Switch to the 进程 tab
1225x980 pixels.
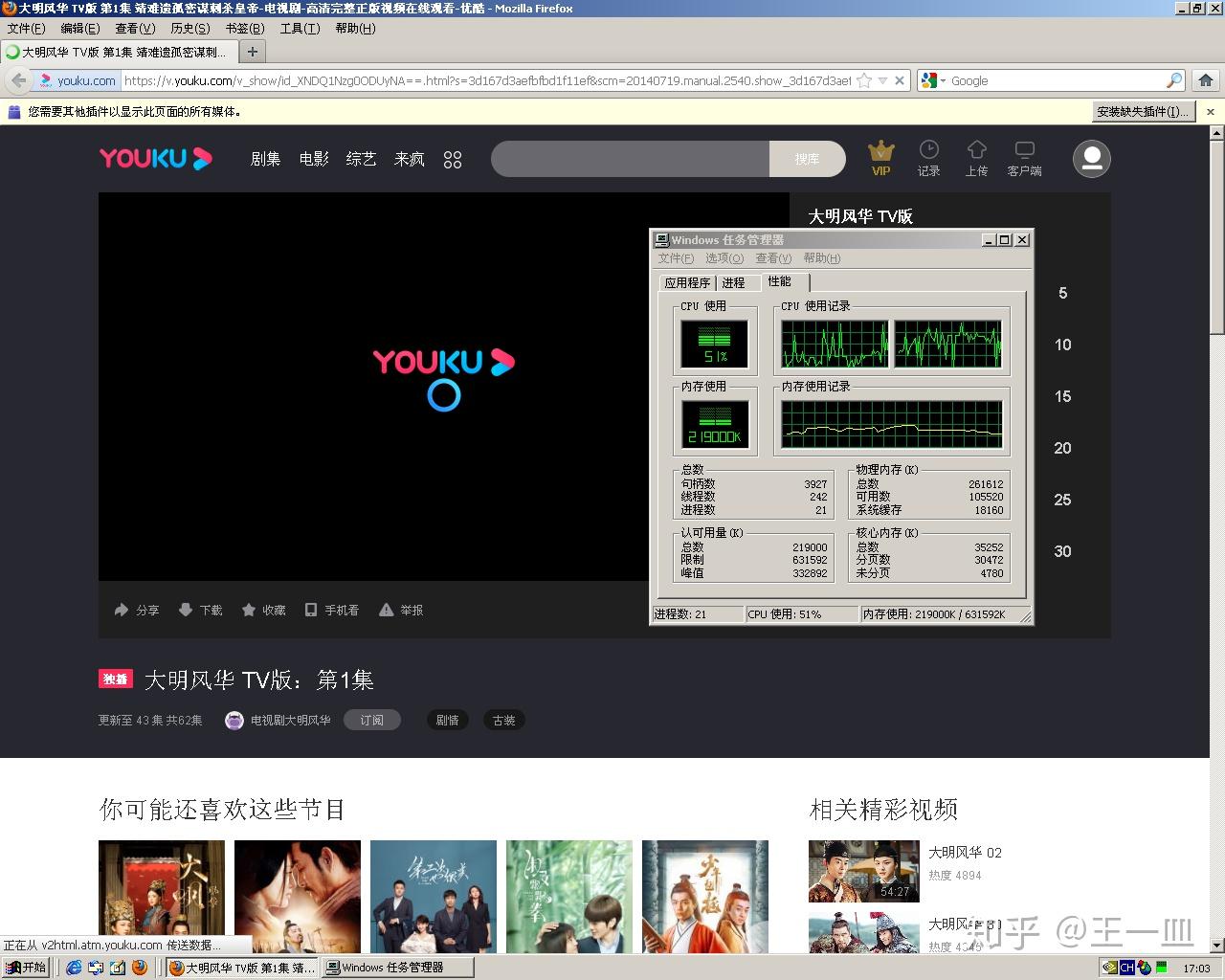(734, 282)
